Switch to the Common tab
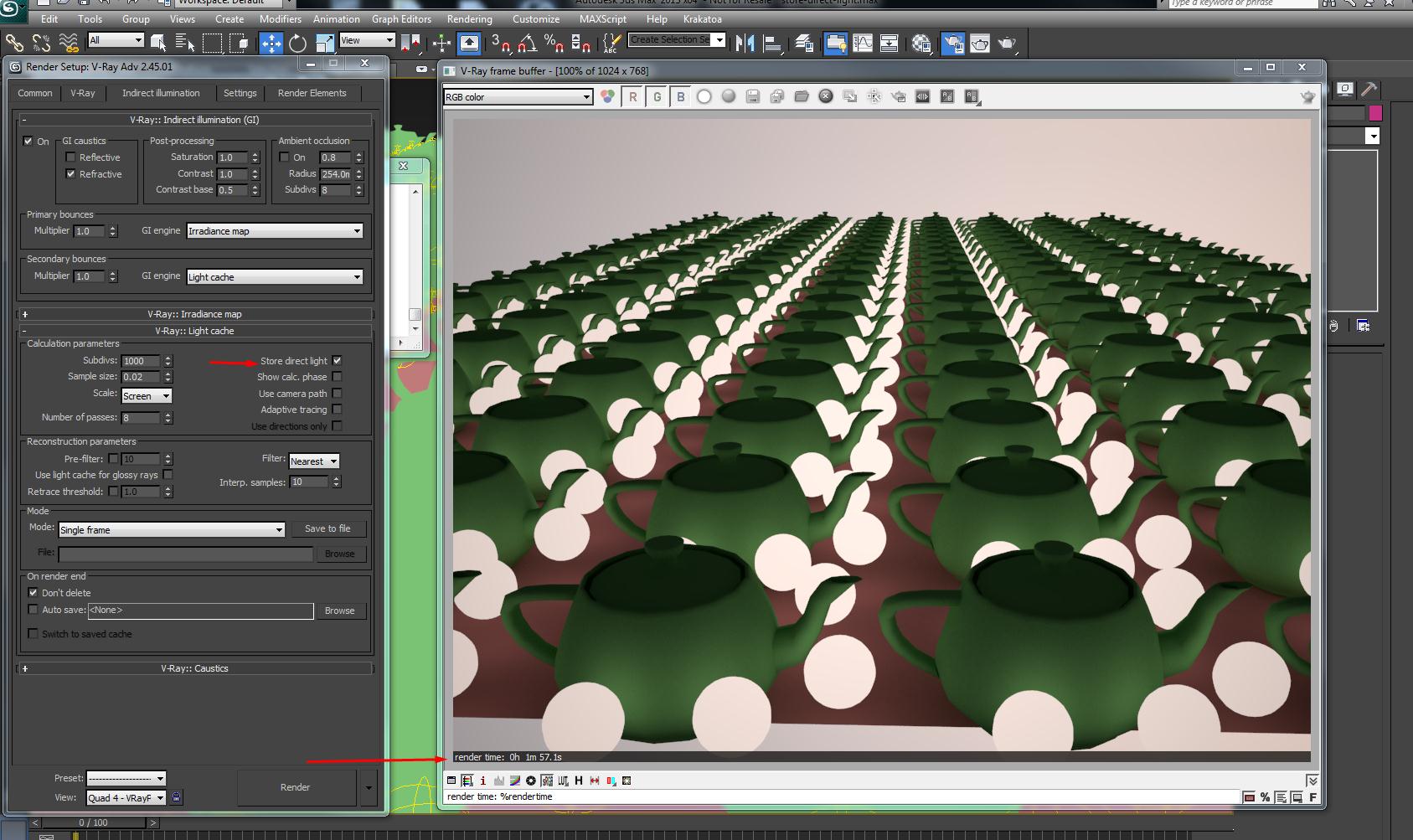The image size is (1413, 840). (x=35, y=93)
